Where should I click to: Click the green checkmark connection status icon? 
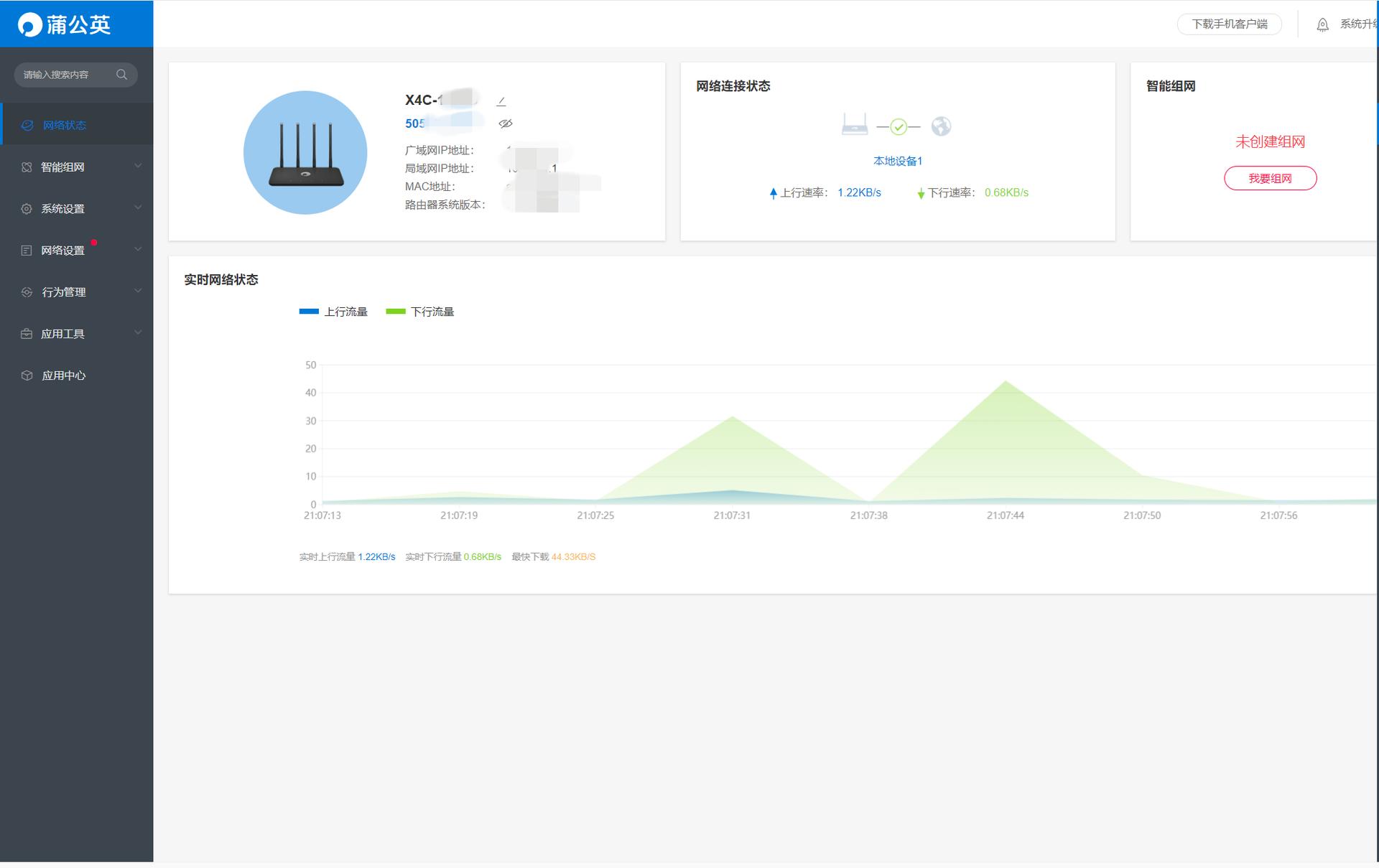click(899, 127)
